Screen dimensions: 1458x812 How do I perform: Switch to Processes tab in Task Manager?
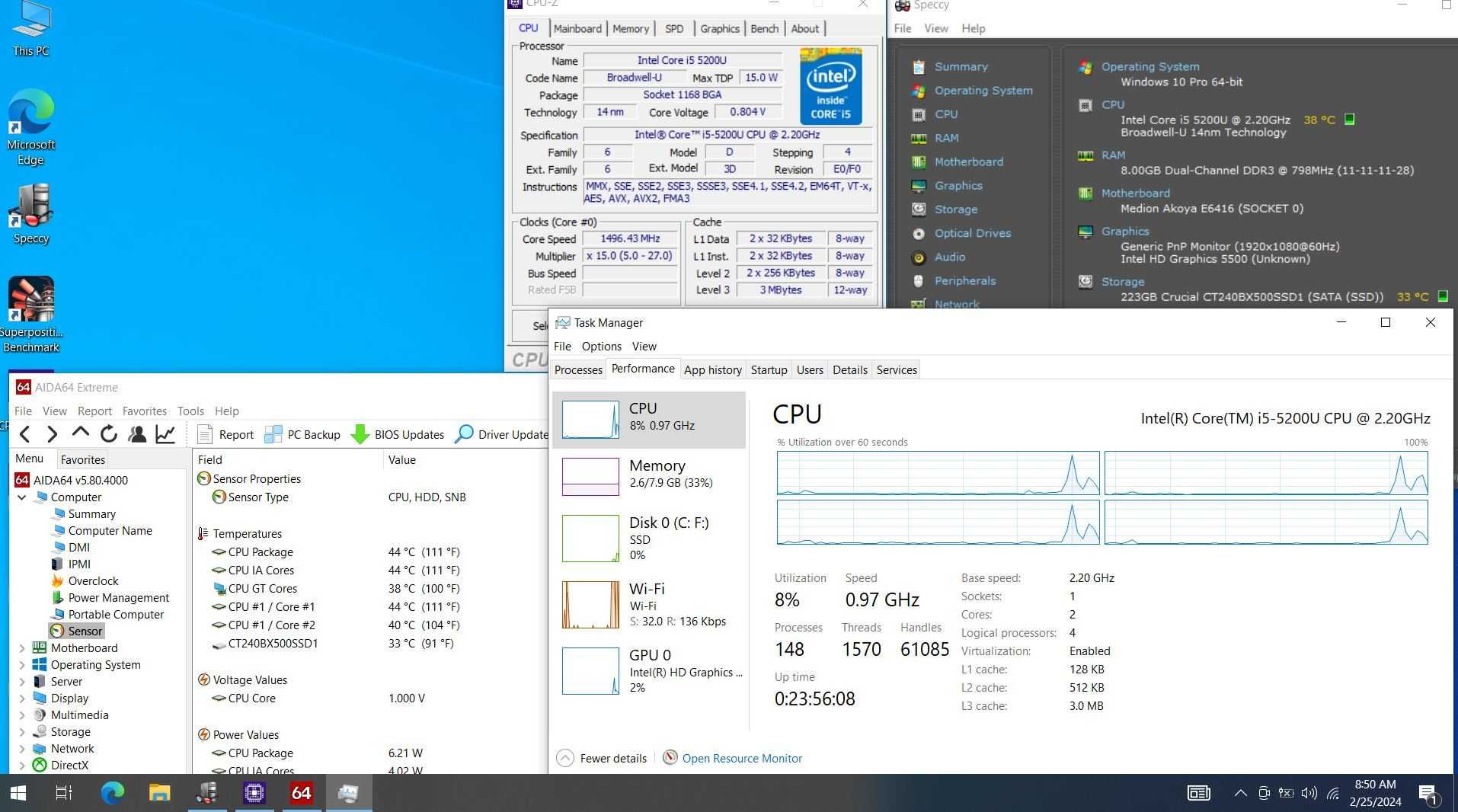(578, 370)
